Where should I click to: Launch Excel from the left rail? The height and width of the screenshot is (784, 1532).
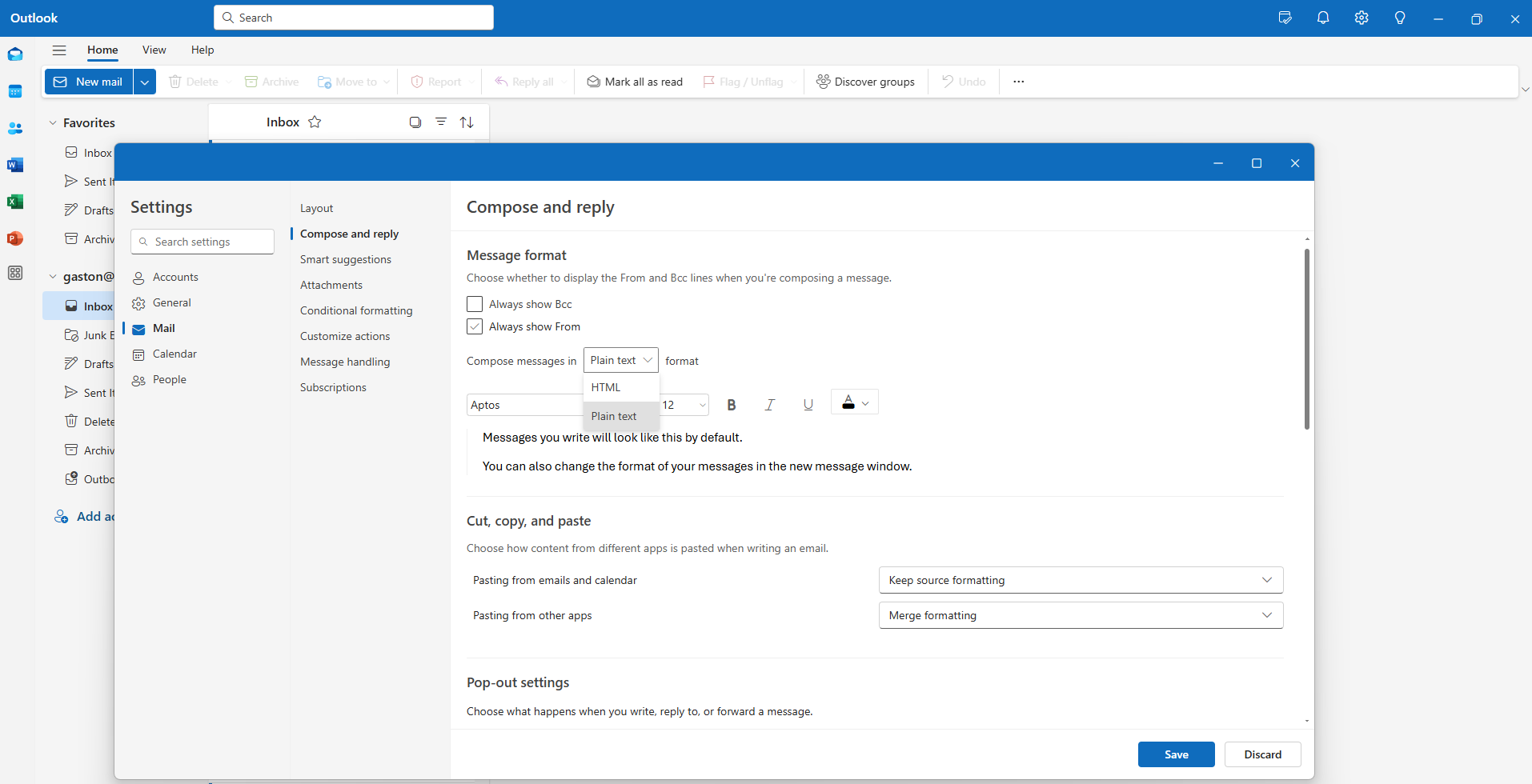click(15, 202)
